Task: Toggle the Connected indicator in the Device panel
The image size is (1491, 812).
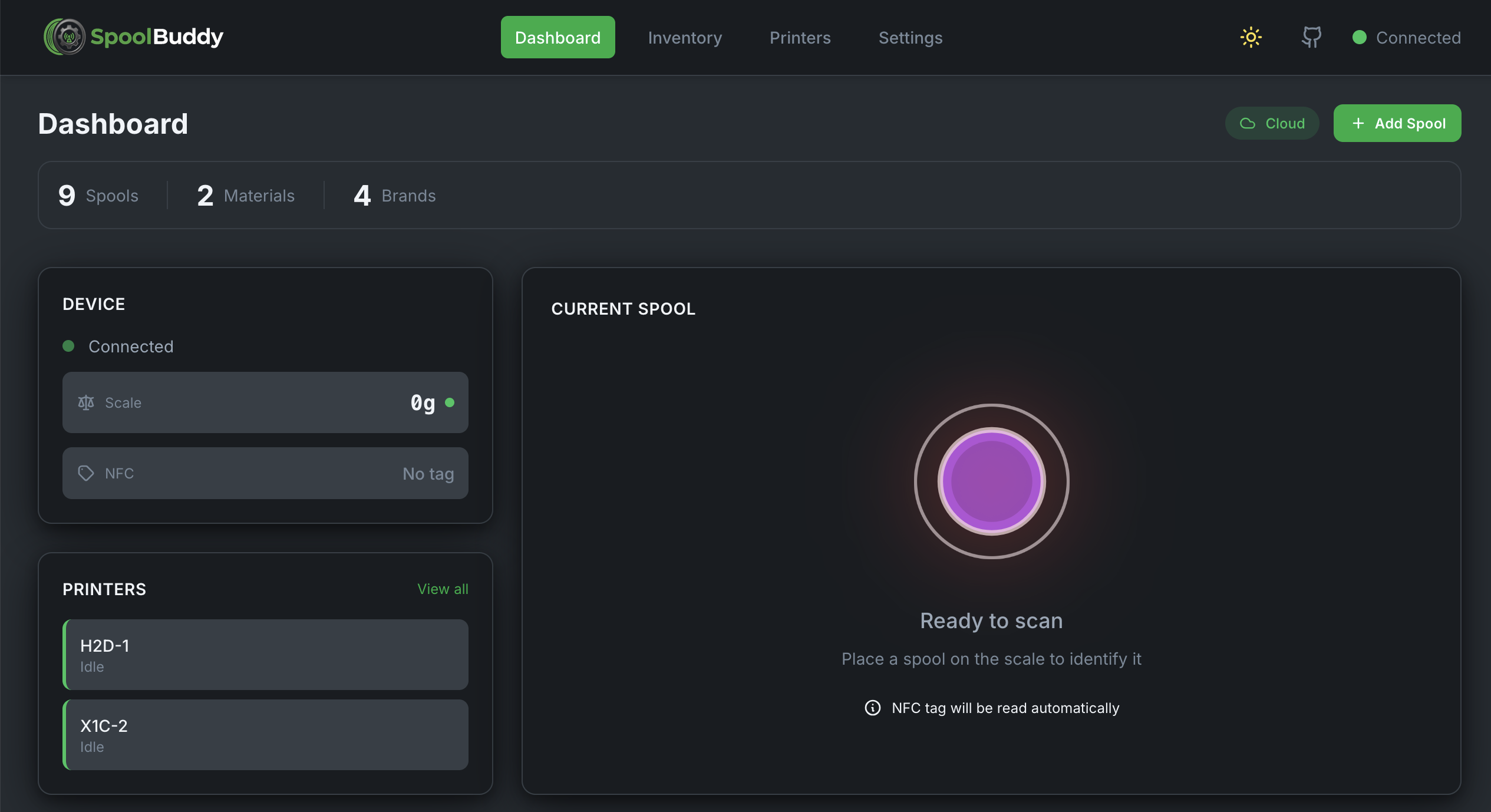Action: tap(68, 346)
